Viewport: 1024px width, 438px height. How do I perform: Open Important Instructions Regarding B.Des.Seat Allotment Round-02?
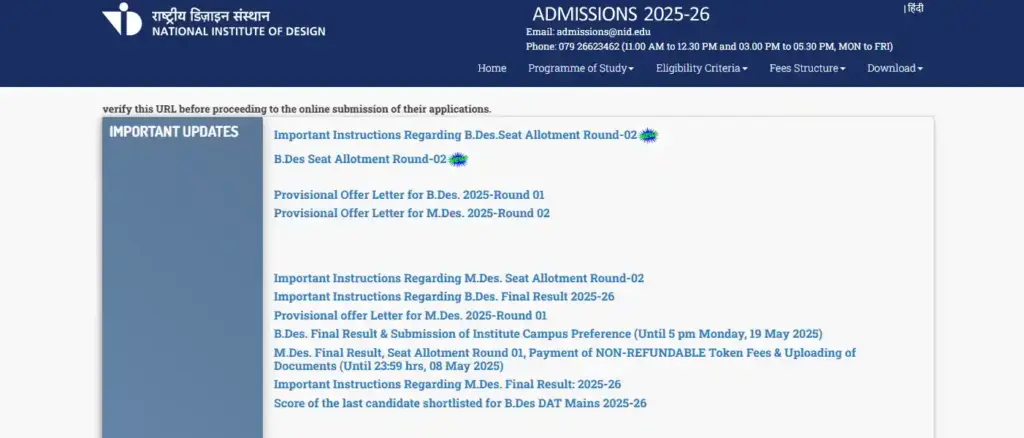(x=455, y=135)
